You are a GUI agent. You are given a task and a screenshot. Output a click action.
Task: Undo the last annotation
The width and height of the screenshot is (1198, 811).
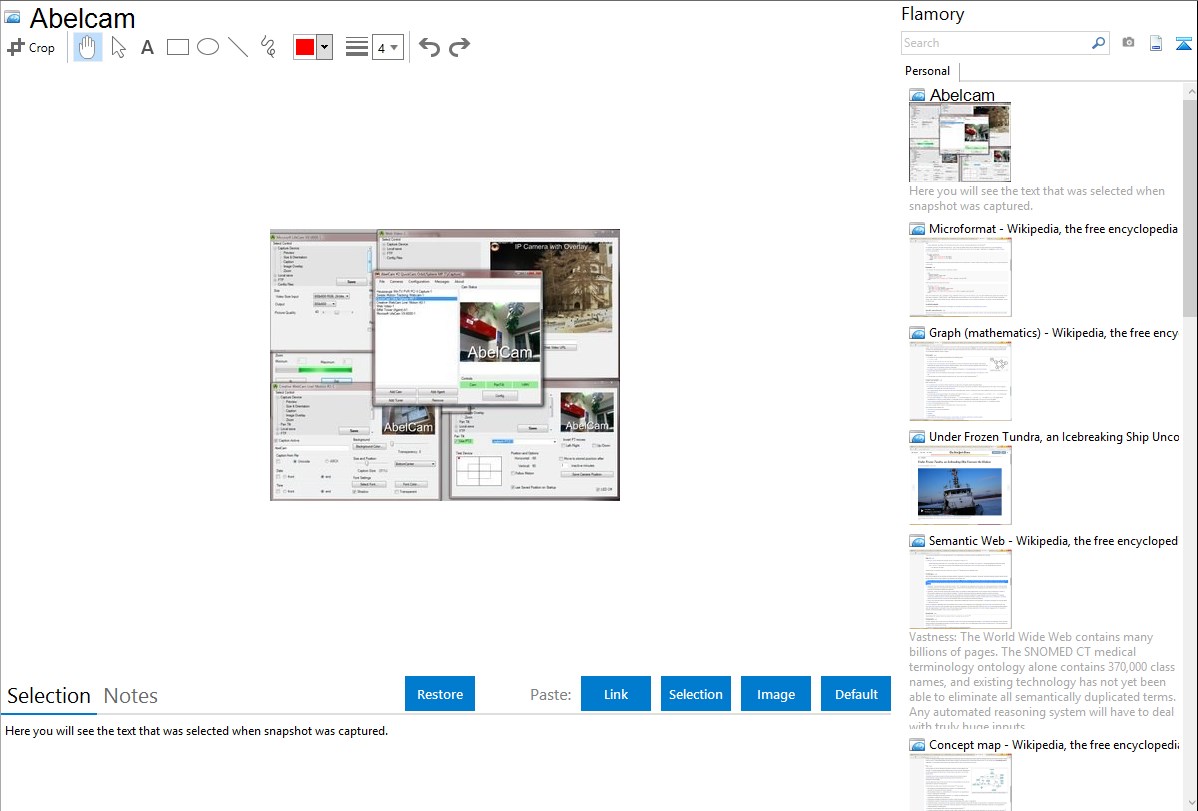coord(429,47)
